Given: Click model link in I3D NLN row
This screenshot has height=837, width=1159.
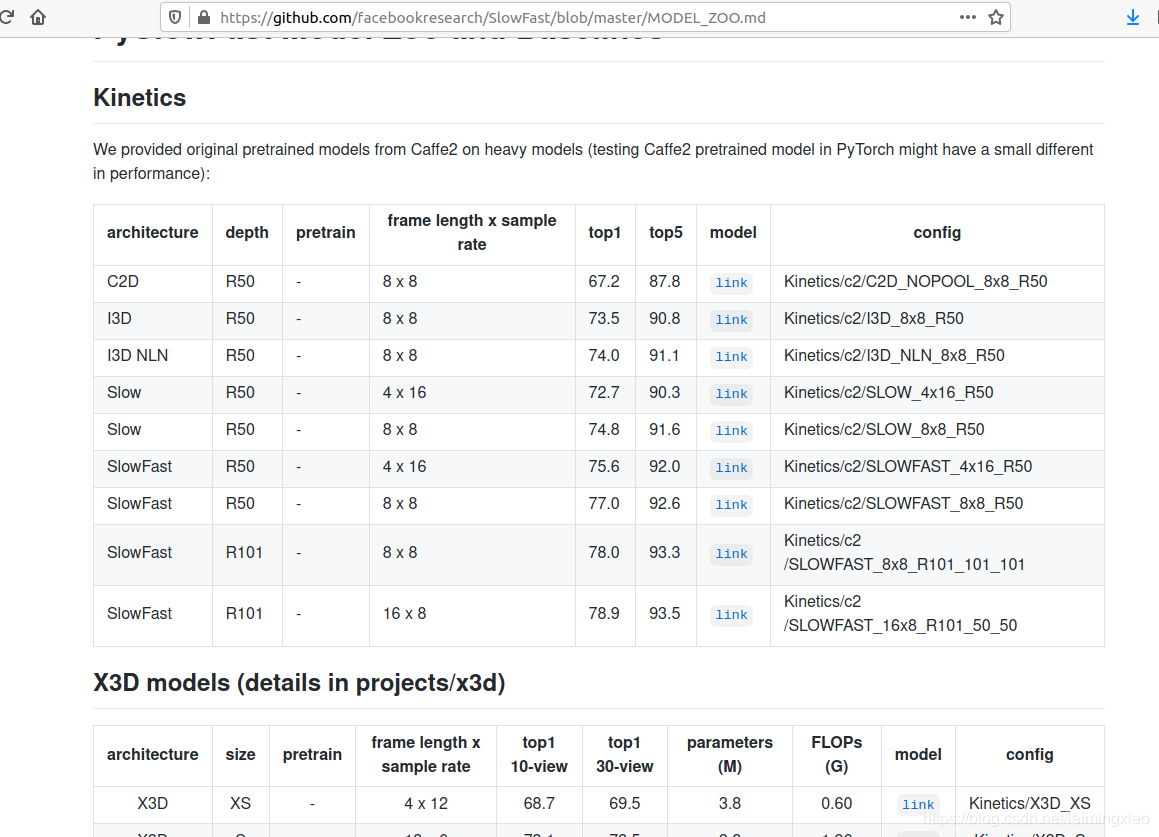Looking at the screenshot, I should pos(731,357).
